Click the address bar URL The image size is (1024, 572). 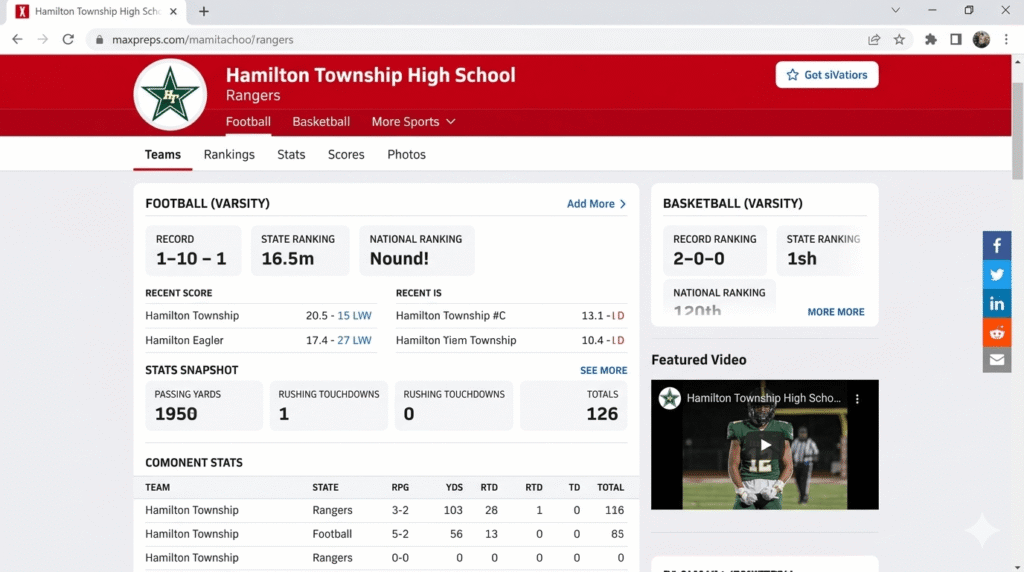(x=202, y=40)
